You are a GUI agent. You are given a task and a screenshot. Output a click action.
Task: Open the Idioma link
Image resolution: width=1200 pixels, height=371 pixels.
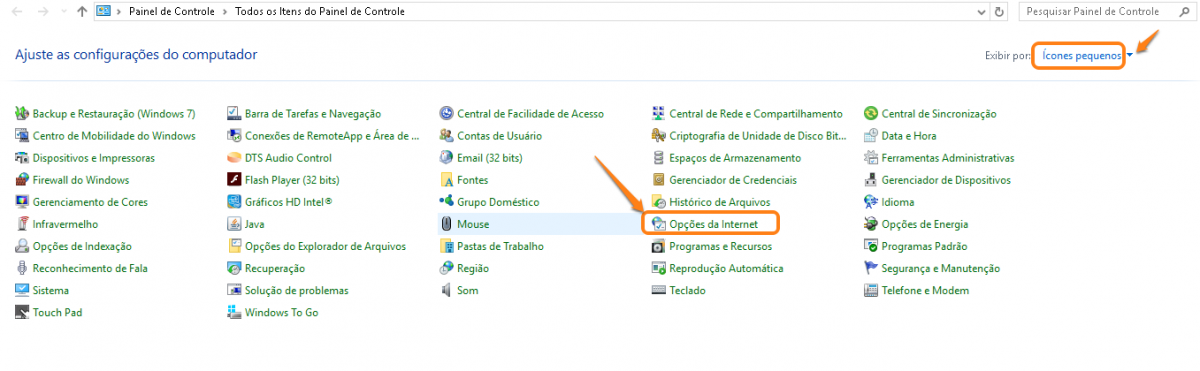pos(898,202)
